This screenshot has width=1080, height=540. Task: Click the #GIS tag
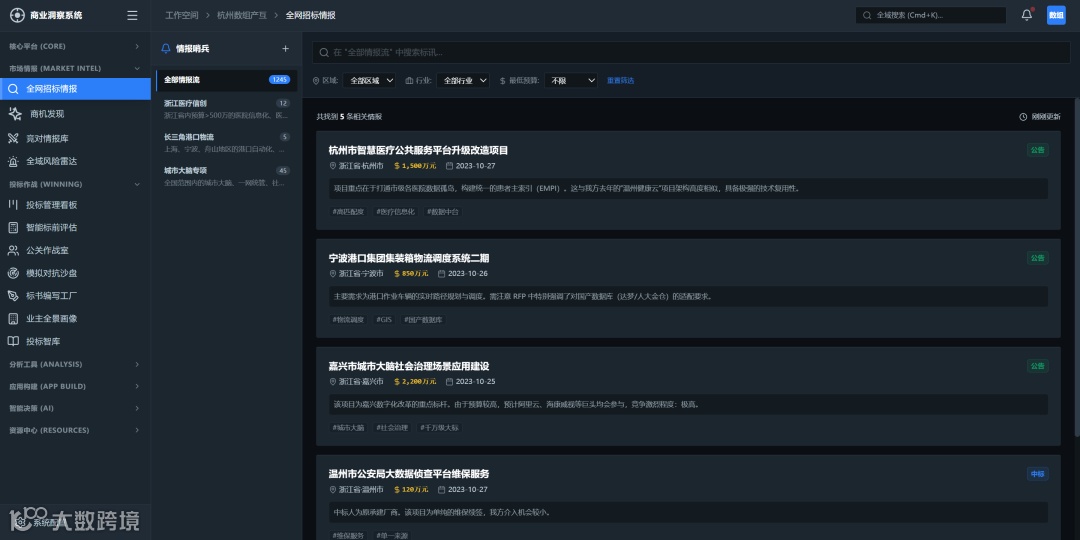tap(384, 320)
